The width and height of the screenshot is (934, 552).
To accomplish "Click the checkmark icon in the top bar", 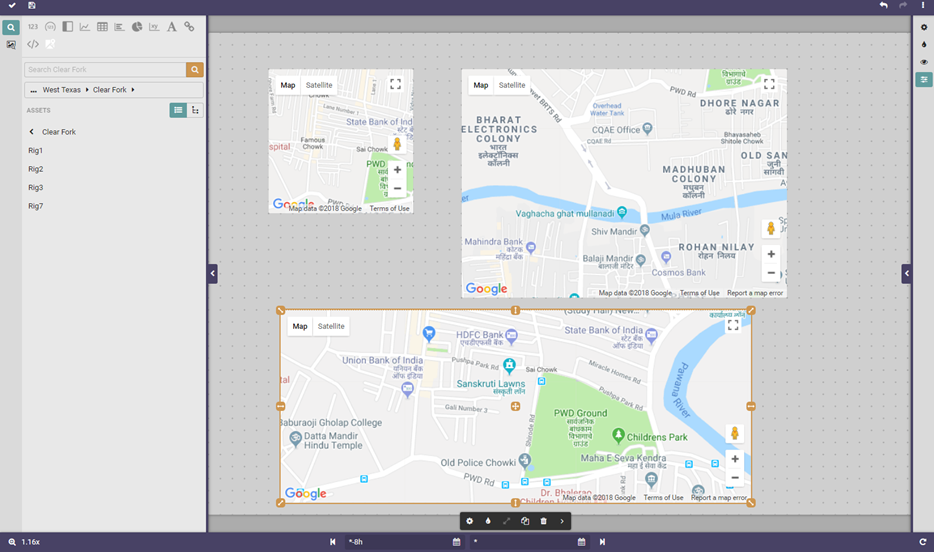I will coord(12,5).
